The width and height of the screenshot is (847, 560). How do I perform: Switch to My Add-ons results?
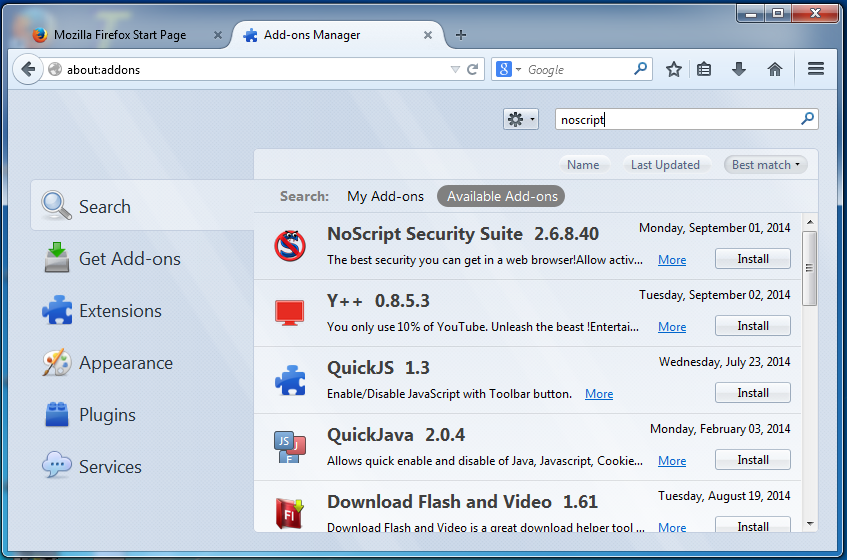click(385, 197)
